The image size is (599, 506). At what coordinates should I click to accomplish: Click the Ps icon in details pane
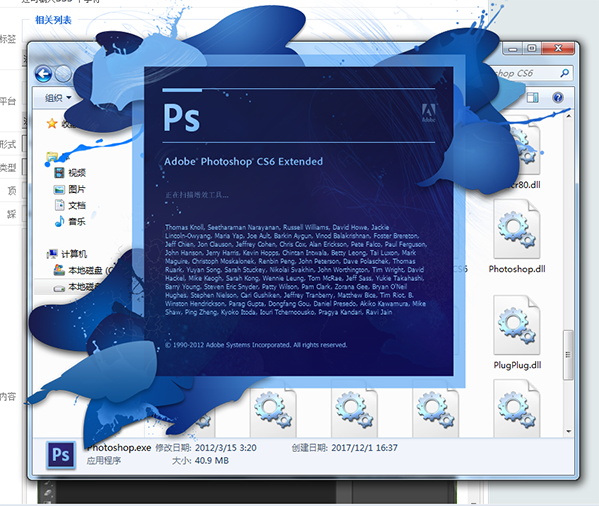coord(61,455)
